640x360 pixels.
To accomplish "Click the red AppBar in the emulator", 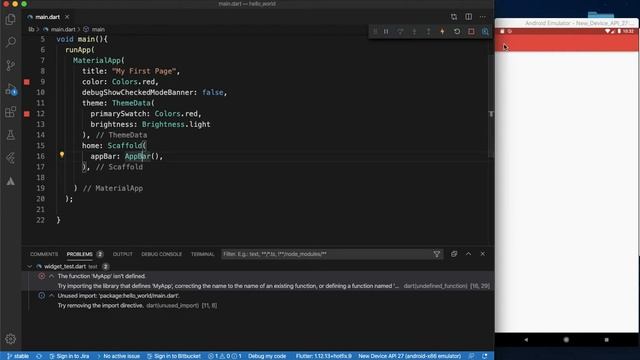I will [567, 43].
